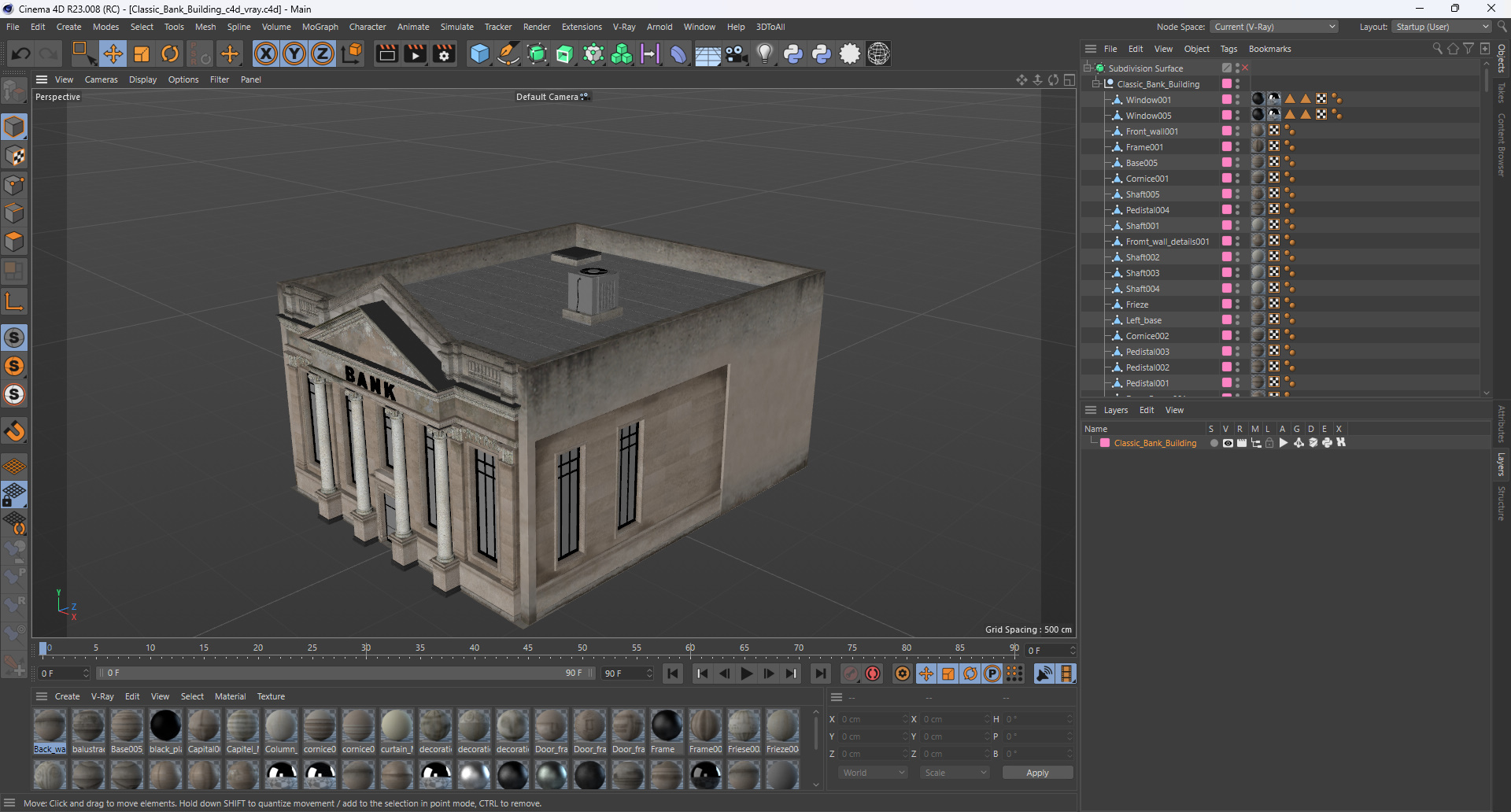Screen dimensions: 1511x812
Task: Open Layout Startup dropdown
Action: coord(1442,27)
